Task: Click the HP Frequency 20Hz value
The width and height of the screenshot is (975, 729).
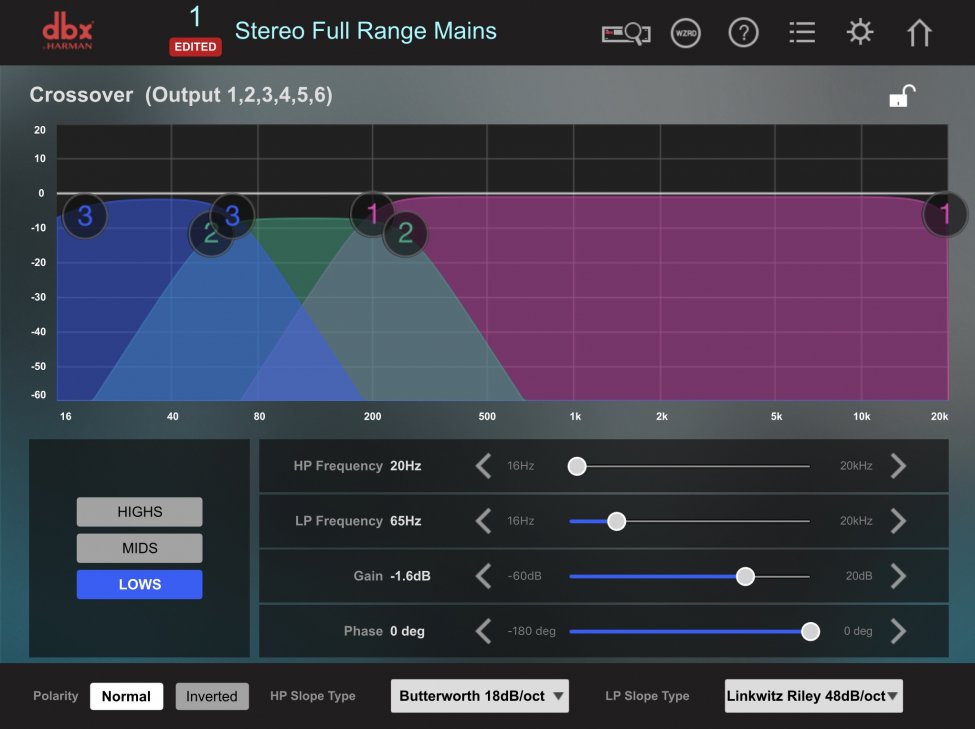Action: click(405, 466)
